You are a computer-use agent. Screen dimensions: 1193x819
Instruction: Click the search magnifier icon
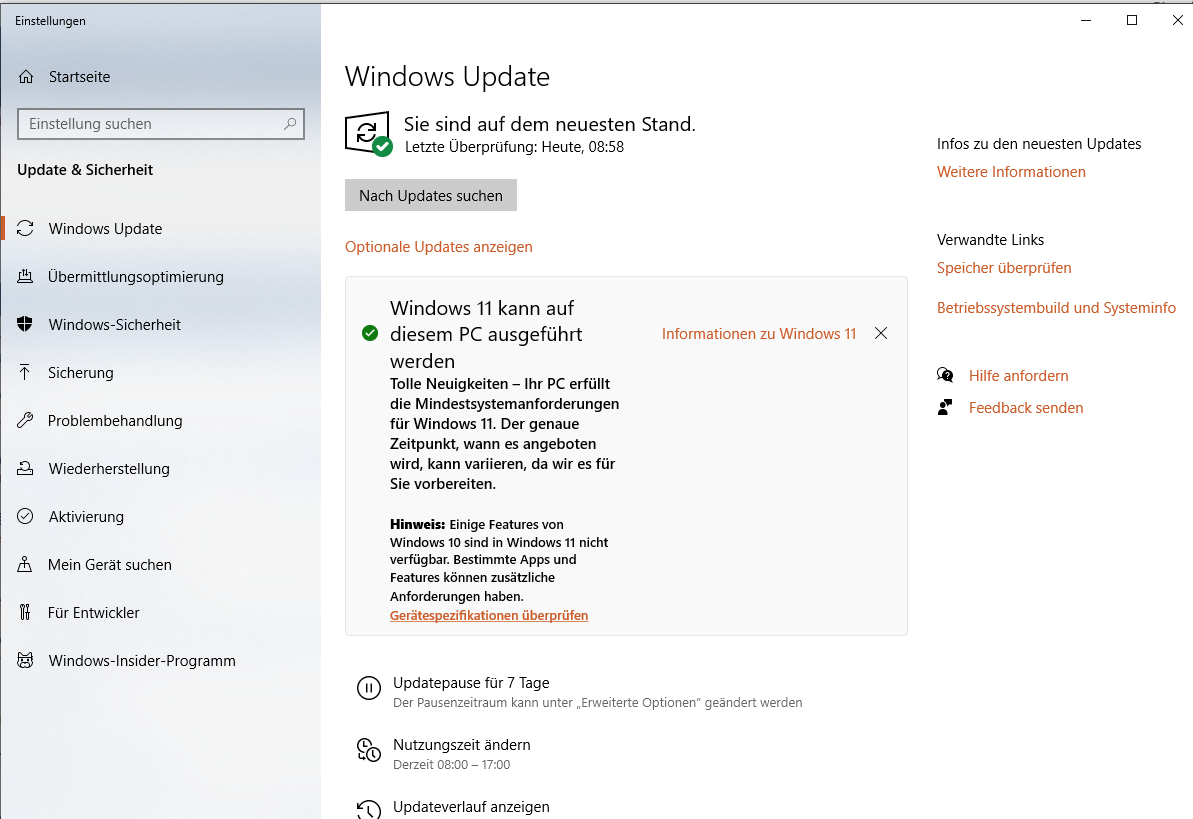290,123
